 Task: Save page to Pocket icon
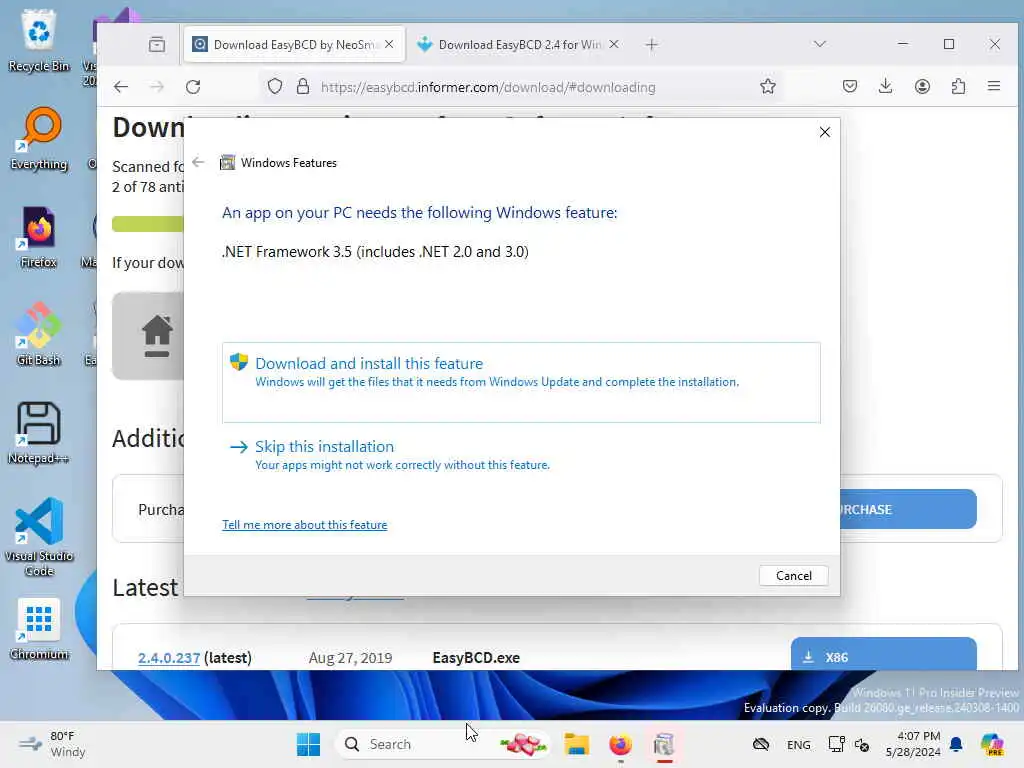pyautogui.click(x=850, y=86)
